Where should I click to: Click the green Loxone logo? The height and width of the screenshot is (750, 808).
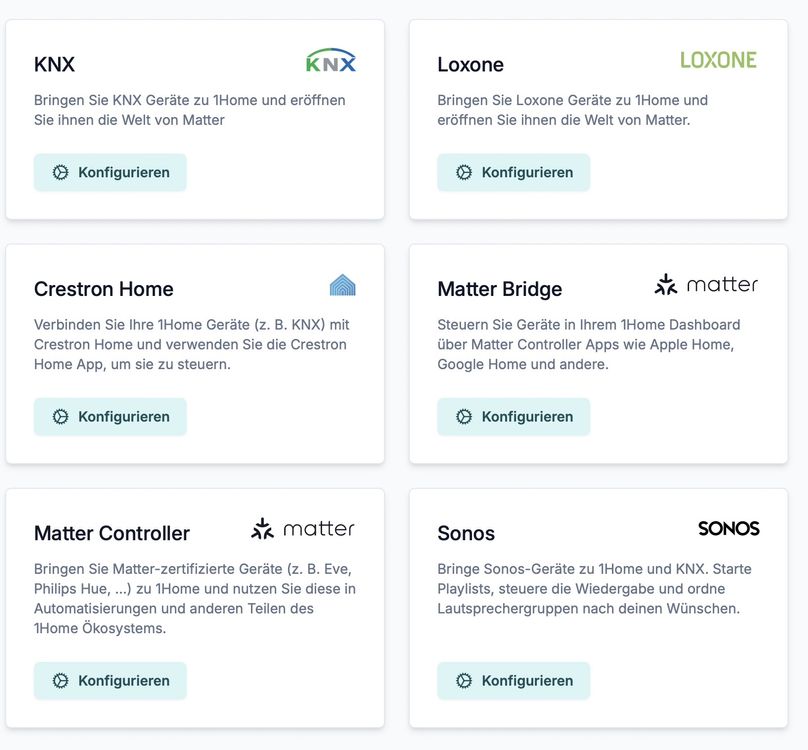718,60
